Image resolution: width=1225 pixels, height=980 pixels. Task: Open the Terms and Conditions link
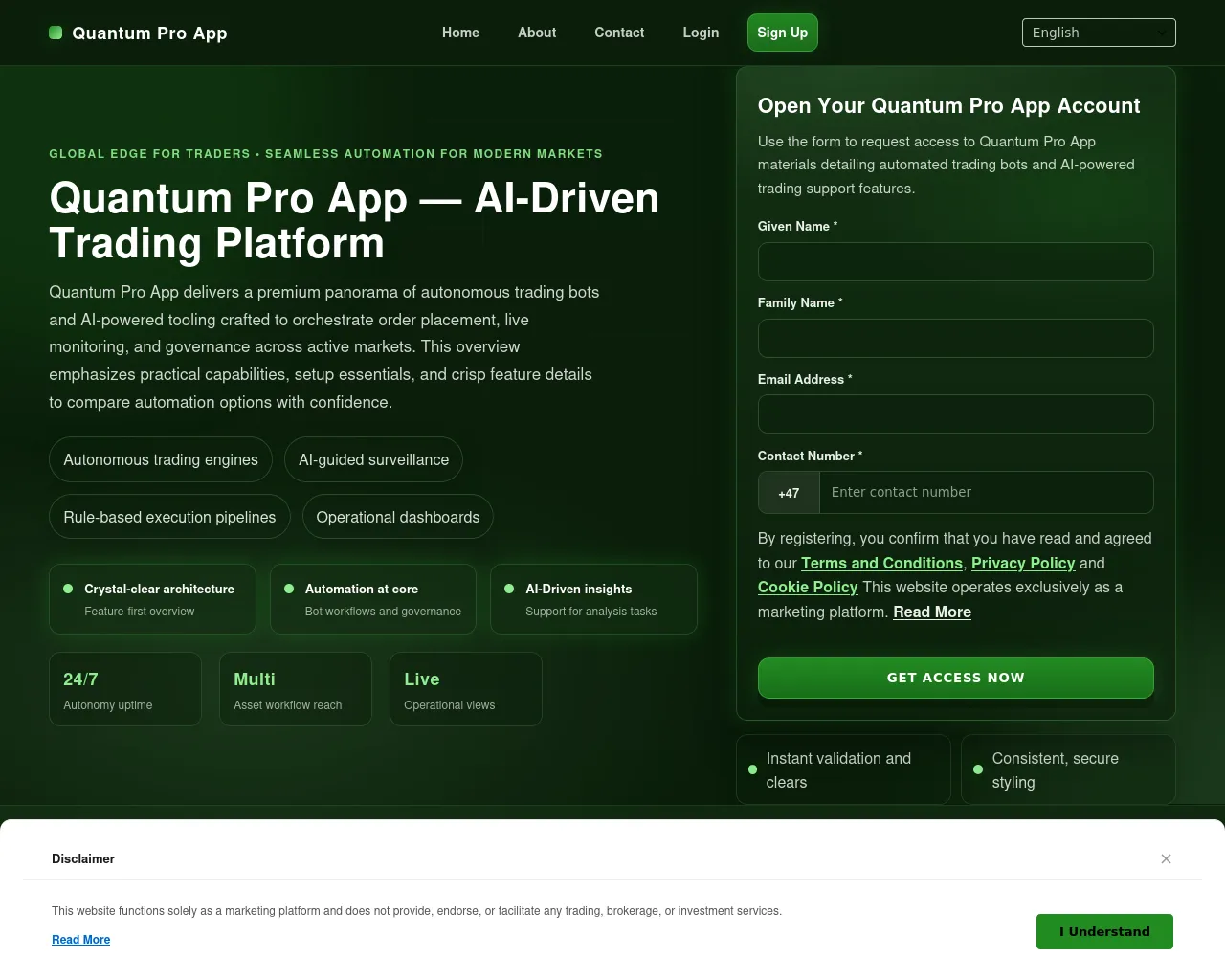(881, 563)
